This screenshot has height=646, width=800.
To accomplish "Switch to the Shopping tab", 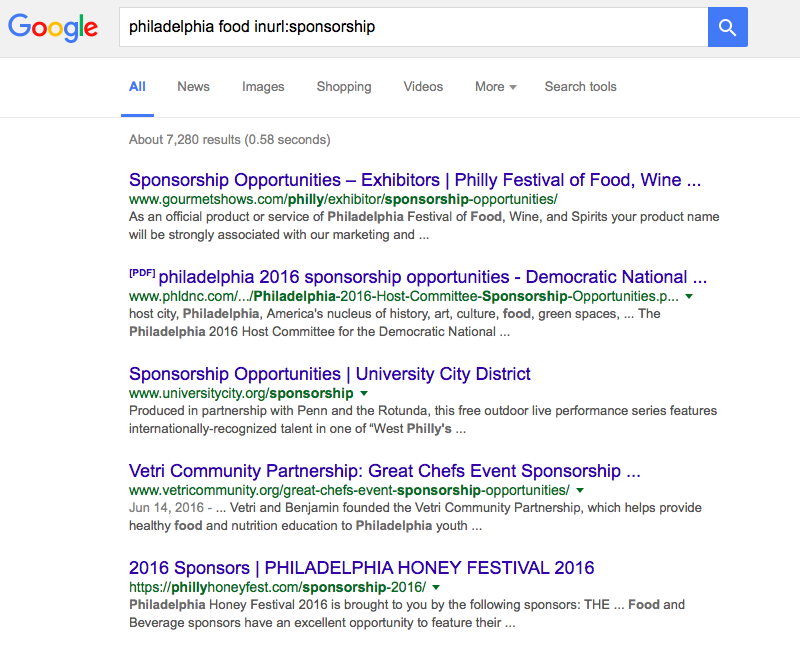I will point(344,87).
